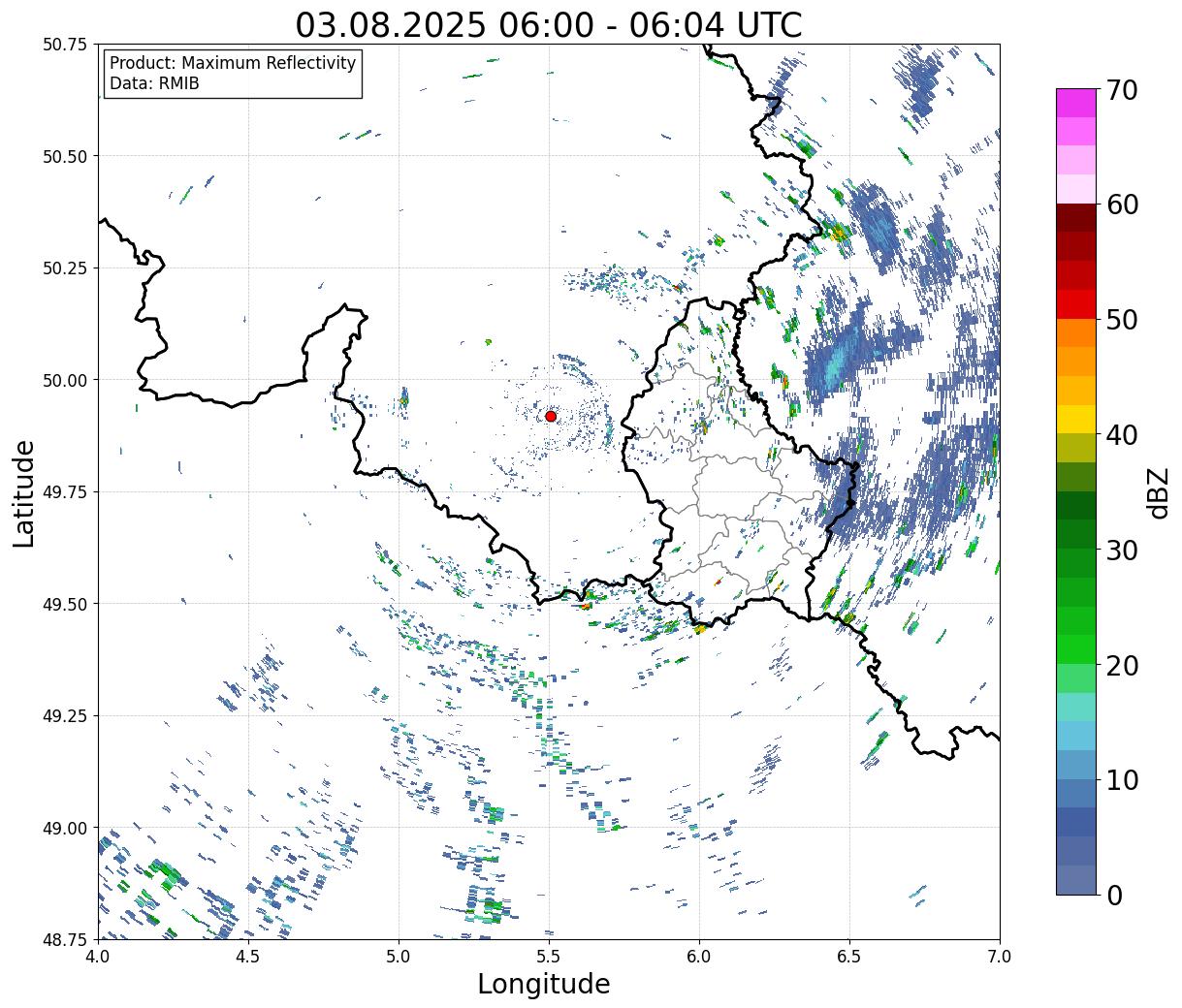This screenshot has height=1008, width=1182.
Task: Click the colorbar tick label '70'
Action: (1121, 90)
